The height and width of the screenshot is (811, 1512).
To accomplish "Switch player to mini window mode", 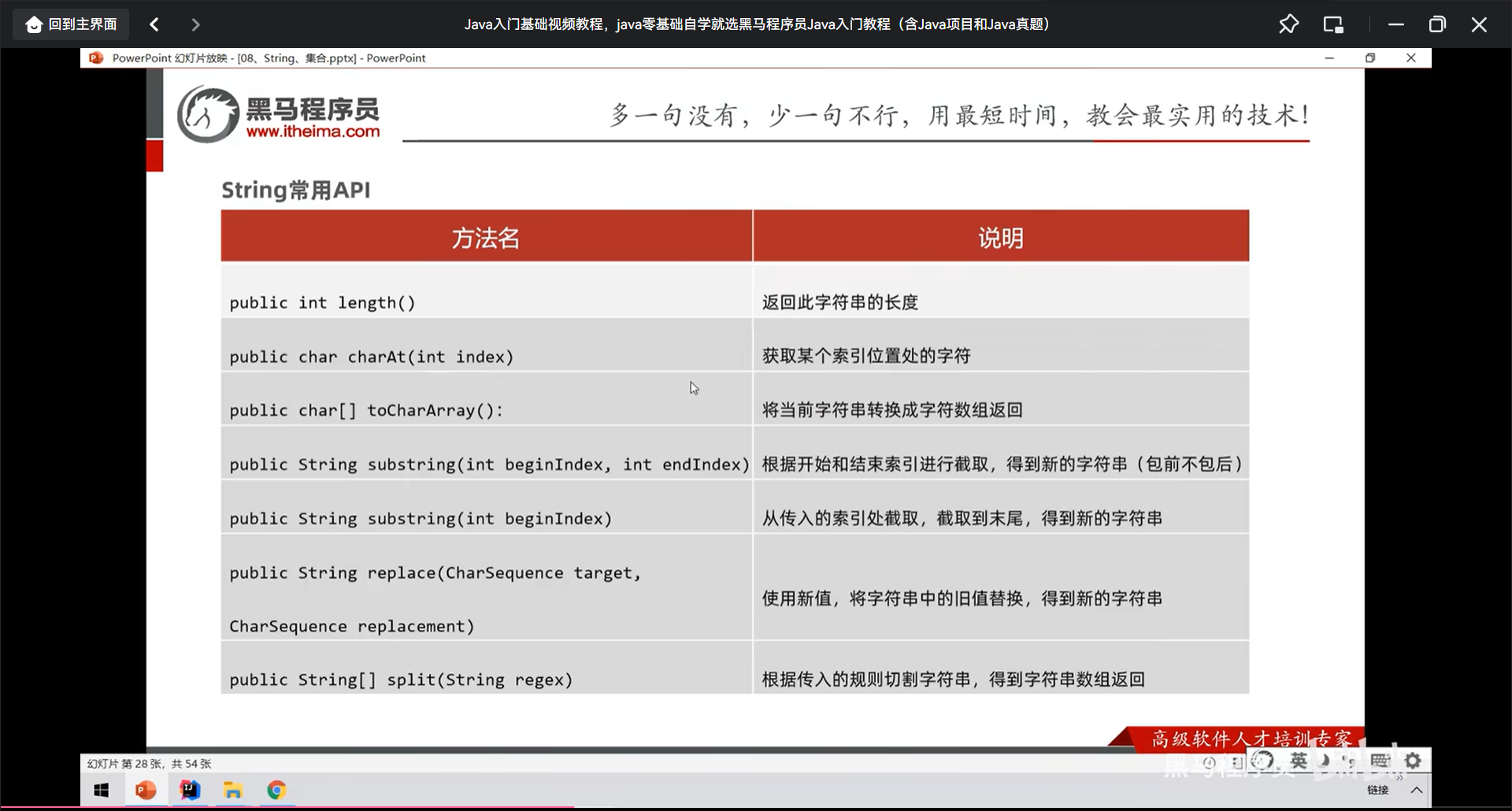I will click(1333, 24).
